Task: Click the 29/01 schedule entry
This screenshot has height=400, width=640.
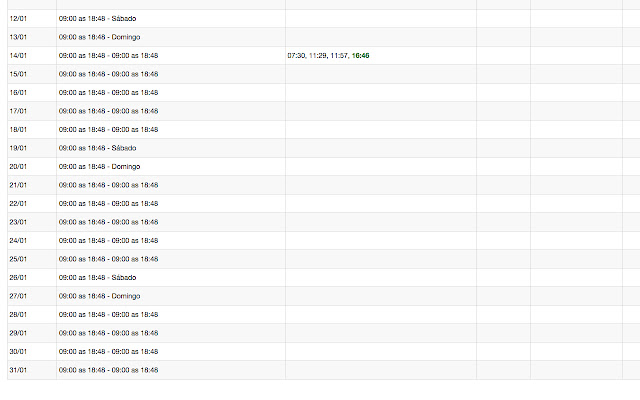Action: point(108,333)
